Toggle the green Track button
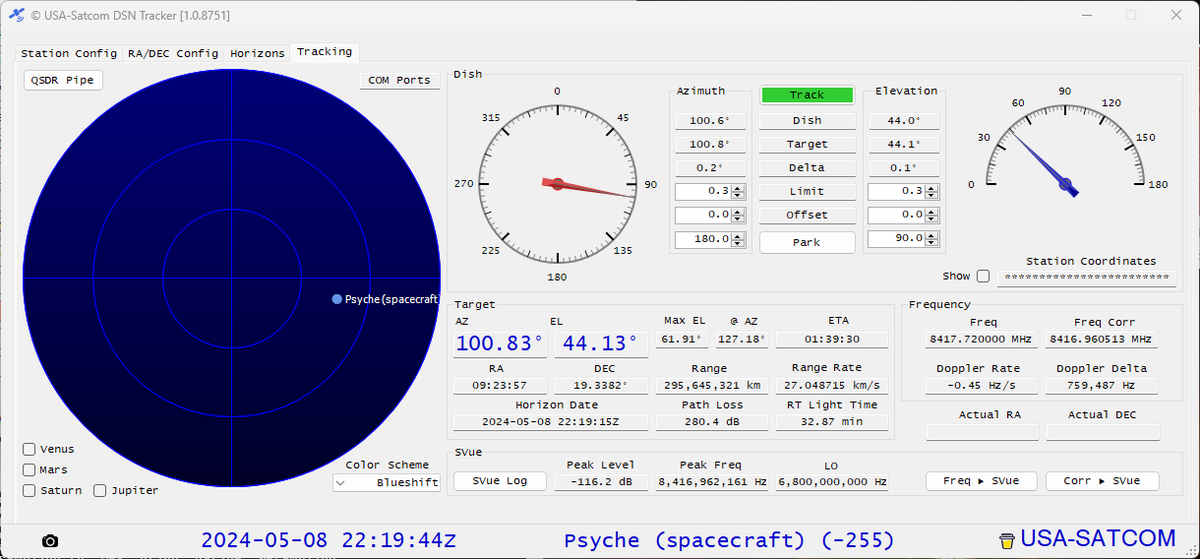The image size is (1200, 559). pos(807,95)
